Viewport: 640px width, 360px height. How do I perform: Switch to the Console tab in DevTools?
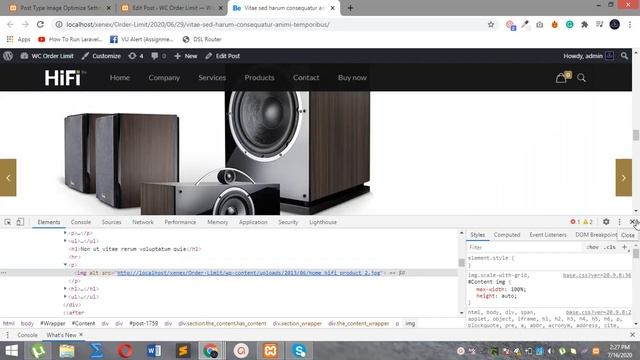click(81, 222)
